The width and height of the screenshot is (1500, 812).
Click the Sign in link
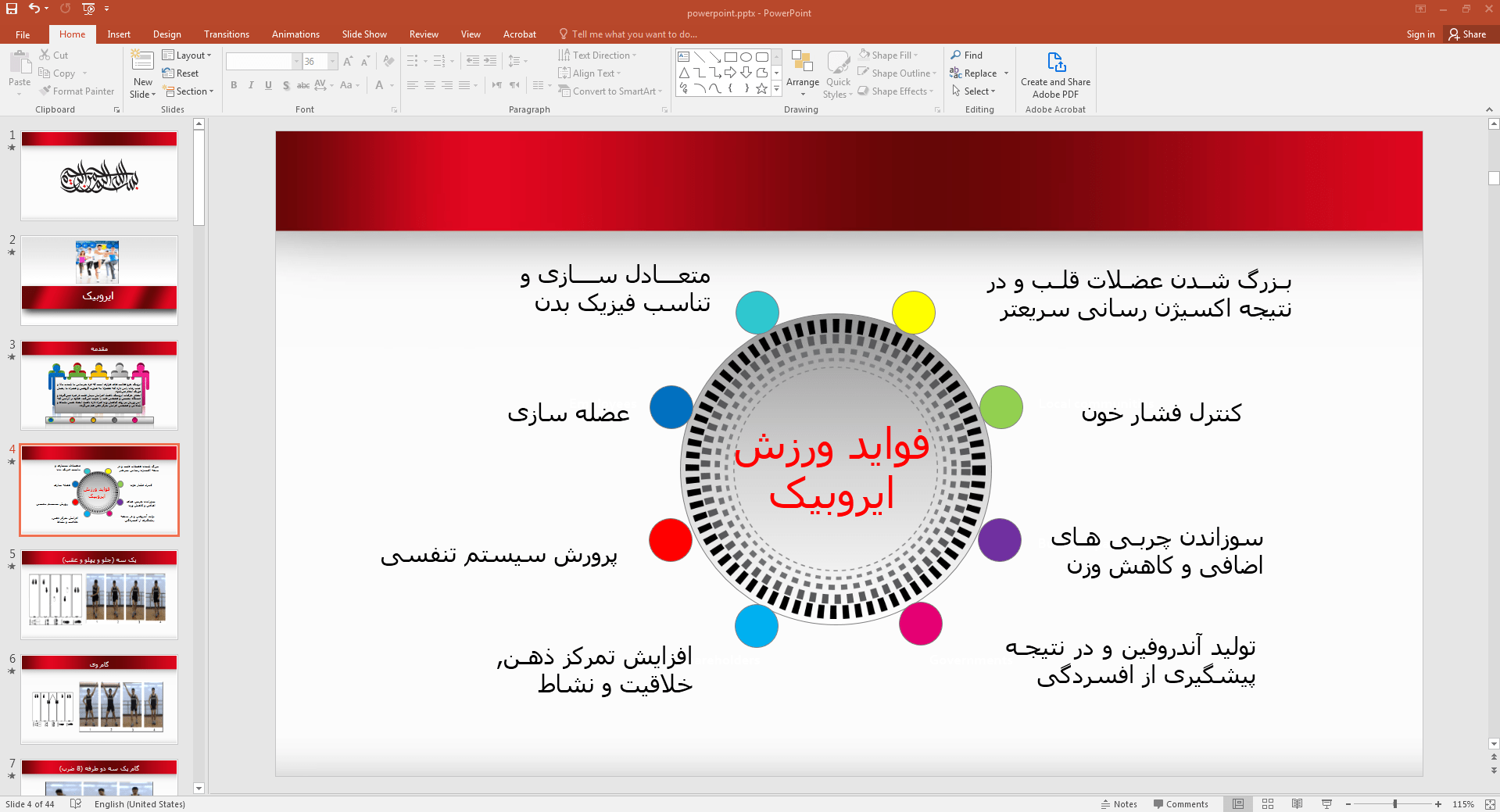tap(1420, 34)
